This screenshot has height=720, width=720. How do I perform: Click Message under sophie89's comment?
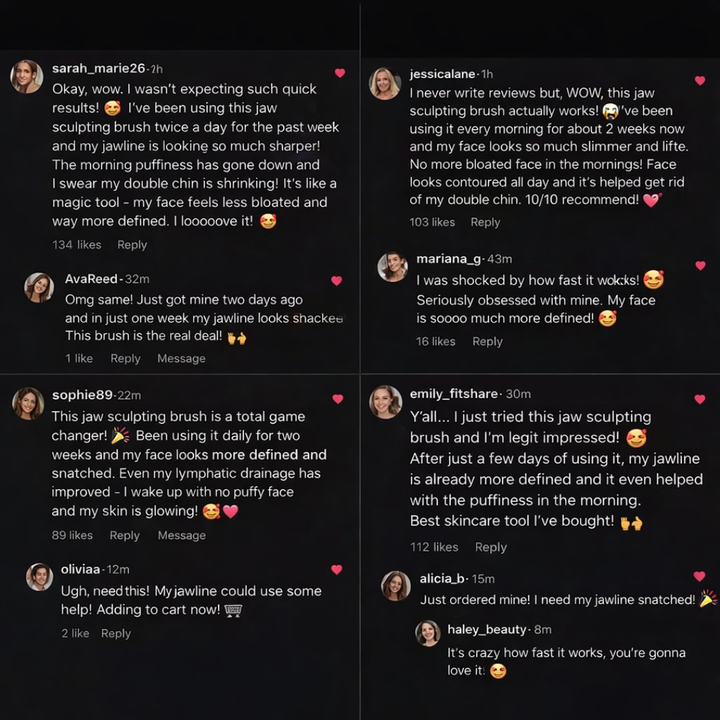[181, 536]
